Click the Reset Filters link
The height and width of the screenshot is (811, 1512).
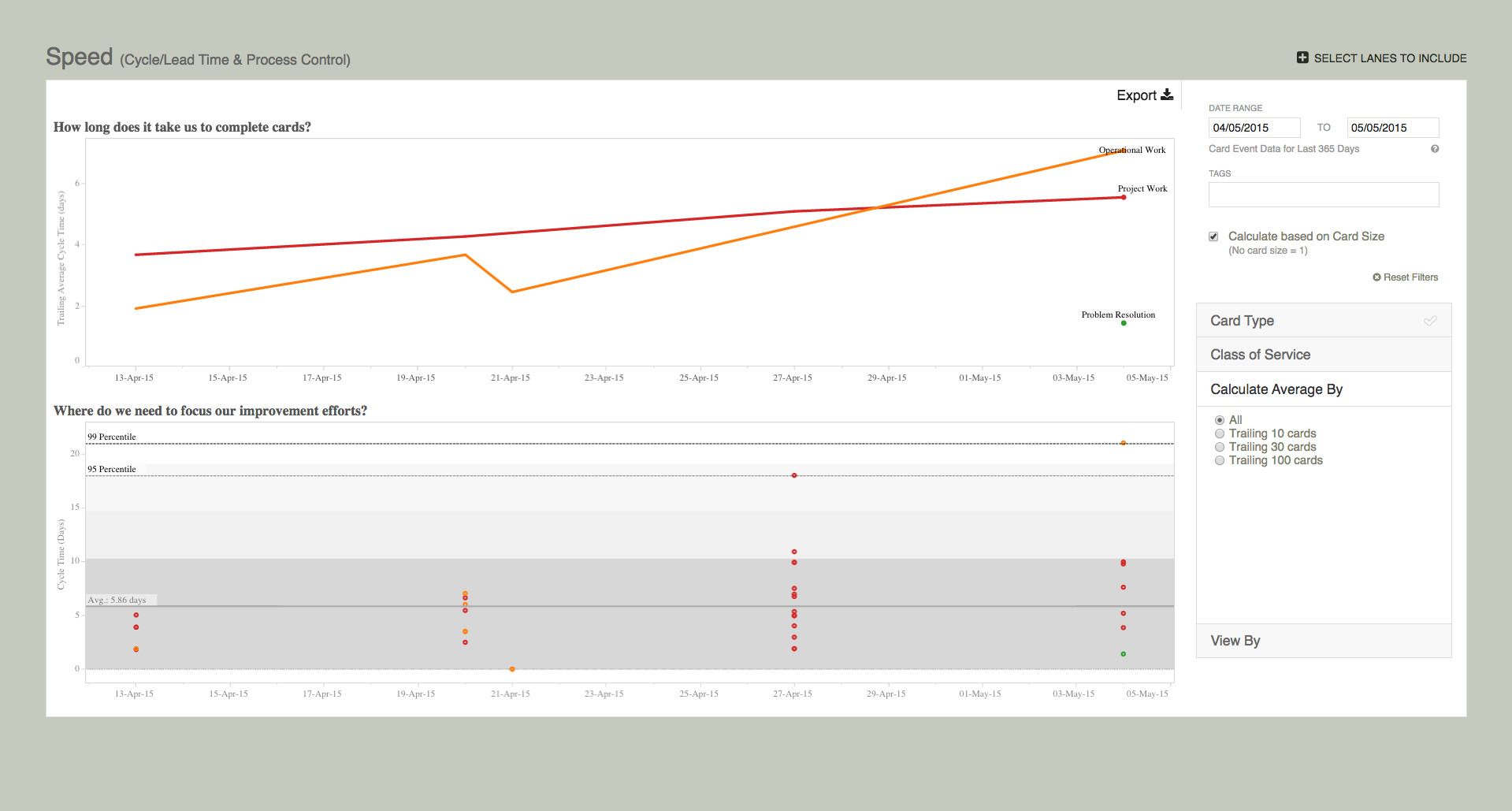[x=1411, y=277]
